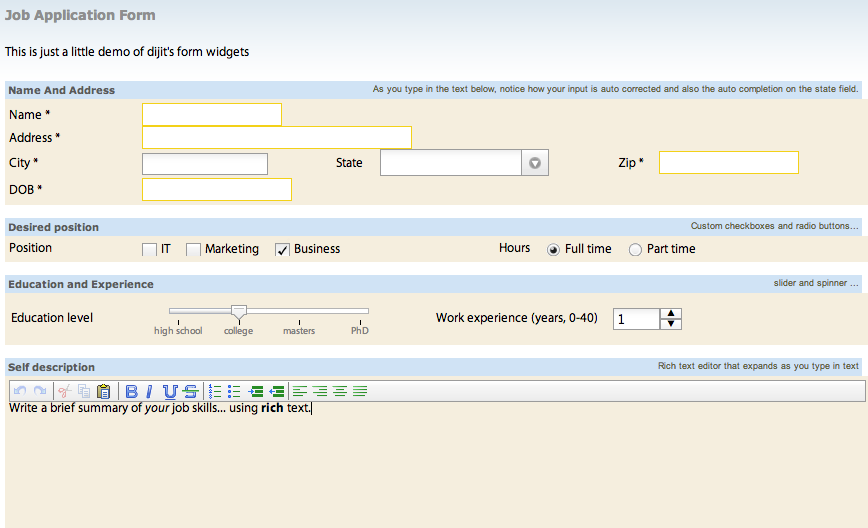
Task: Center align text in the editor
Action: pos(340,391)
